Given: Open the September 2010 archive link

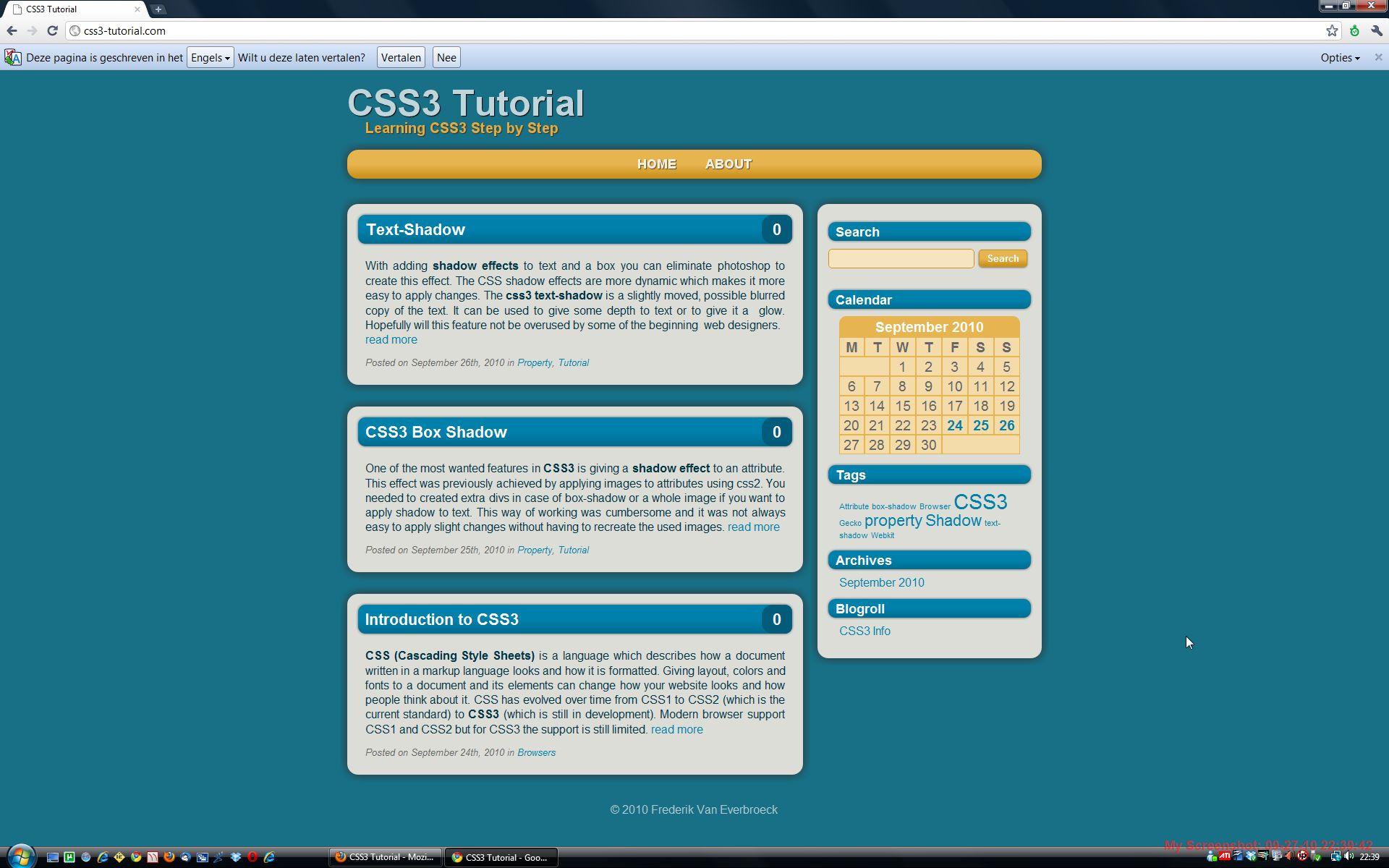Looking at the screenshot, I should [x=881, y=582].
